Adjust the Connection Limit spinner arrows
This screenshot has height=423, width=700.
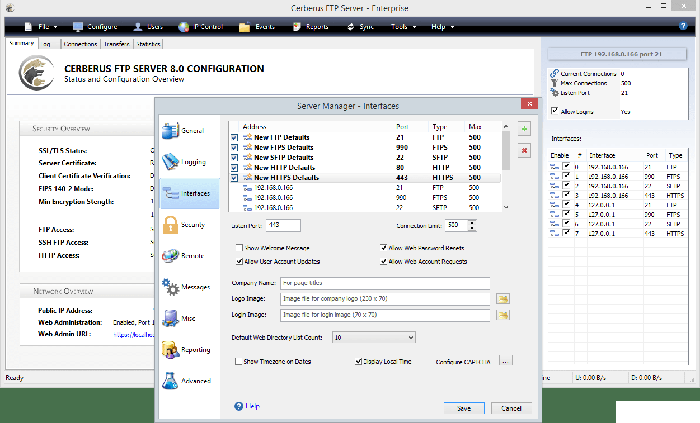472,225
